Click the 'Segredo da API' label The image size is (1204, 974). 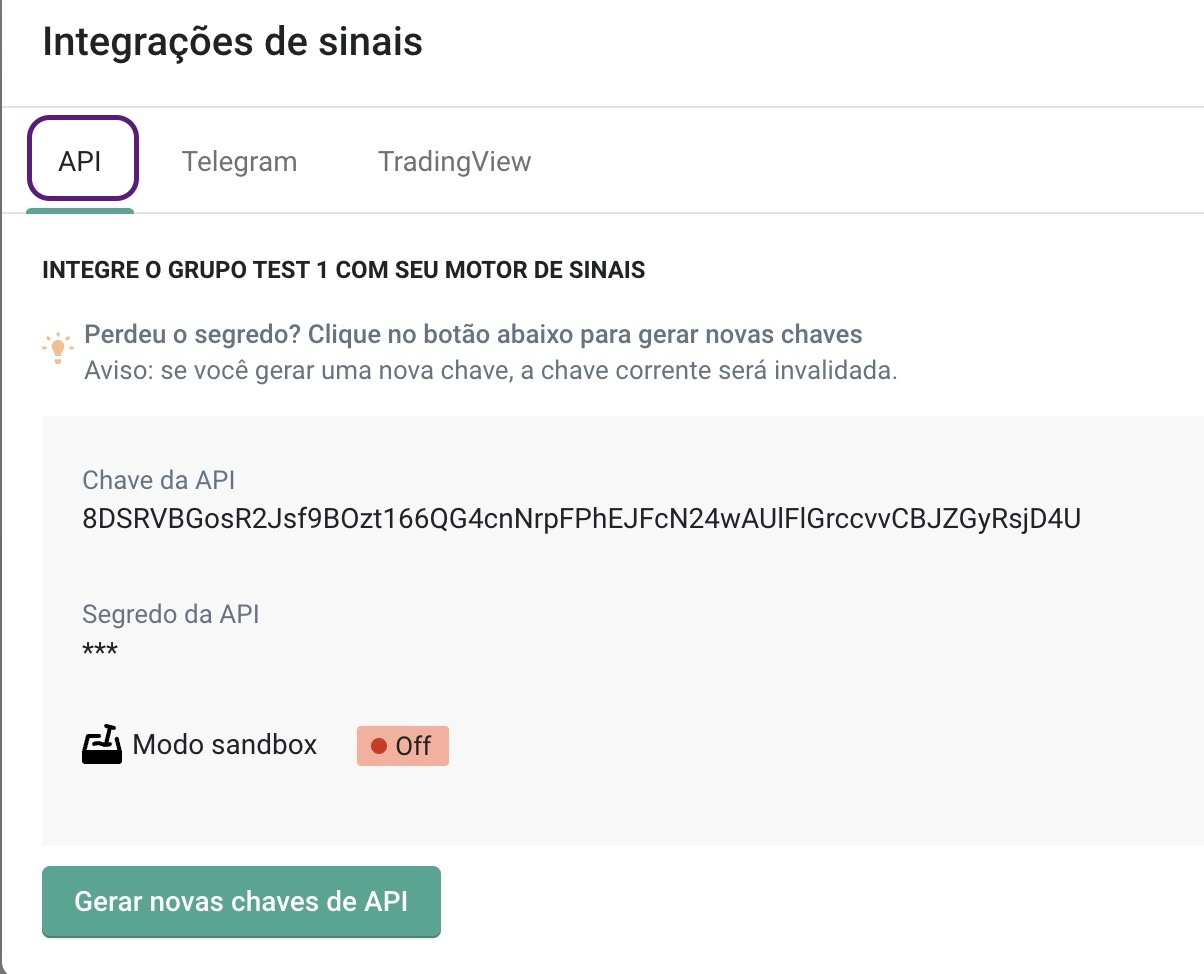171,613
